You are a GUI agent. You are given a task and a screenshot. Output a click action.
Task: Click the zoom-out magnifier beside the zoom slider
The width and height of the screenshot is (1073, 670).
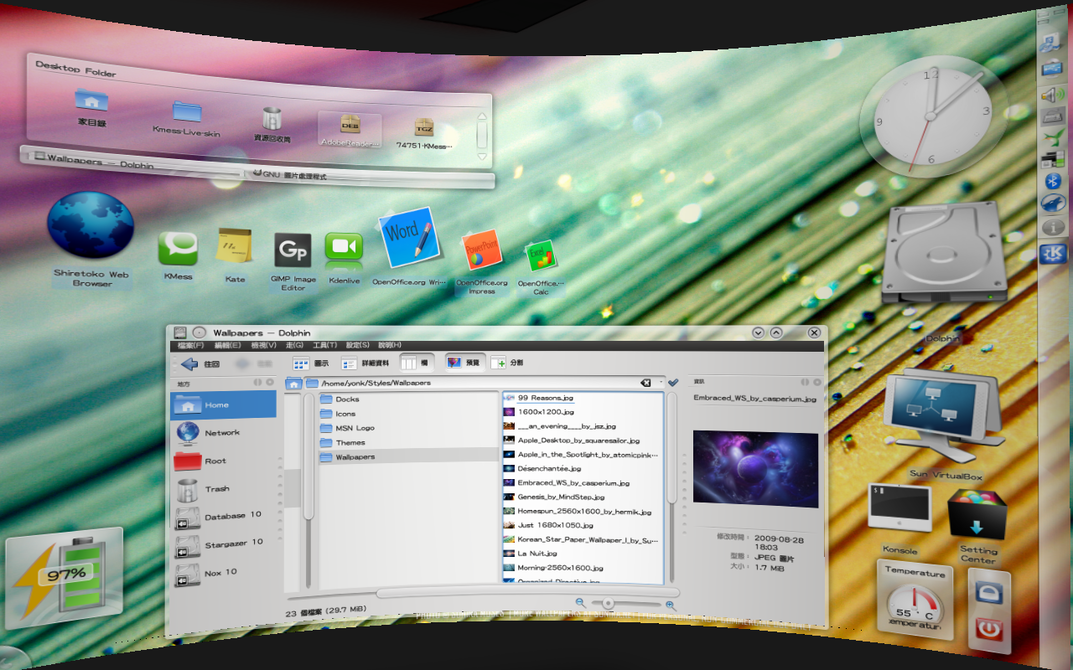pos(580,602)
